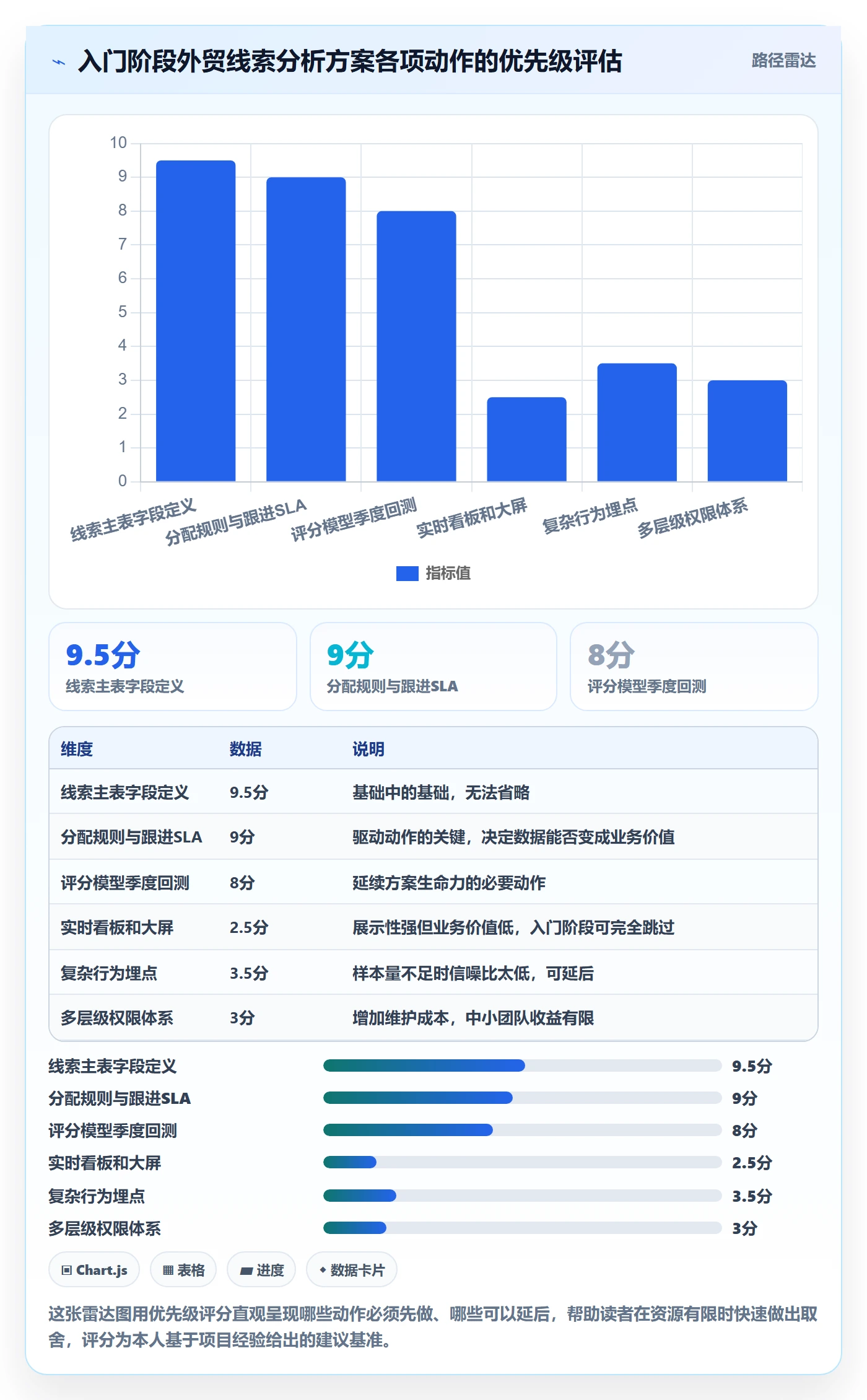
Task: Click y-axis label 10
Action: pos(118,143)
